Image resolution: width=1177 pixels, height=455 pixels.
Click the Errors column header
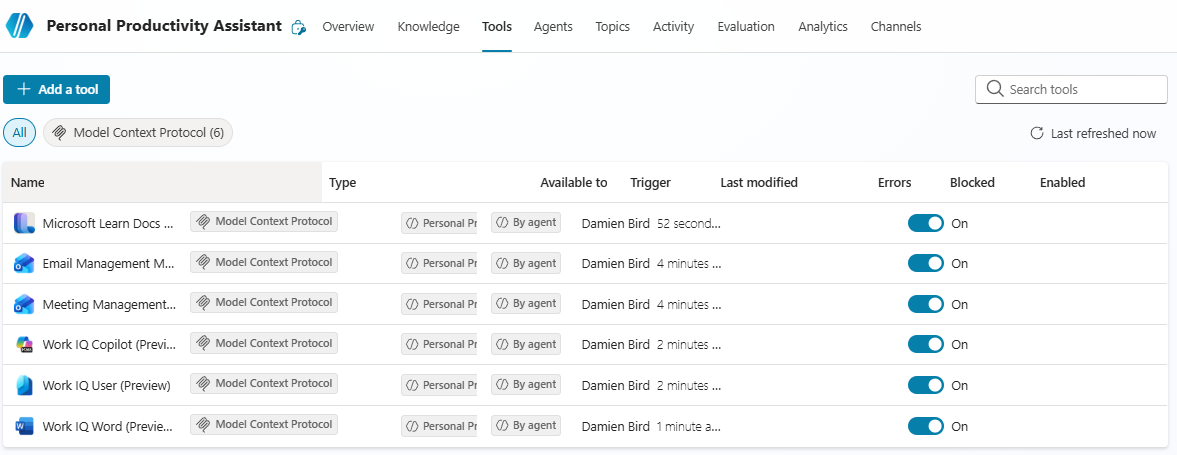(x=895, y=182)
